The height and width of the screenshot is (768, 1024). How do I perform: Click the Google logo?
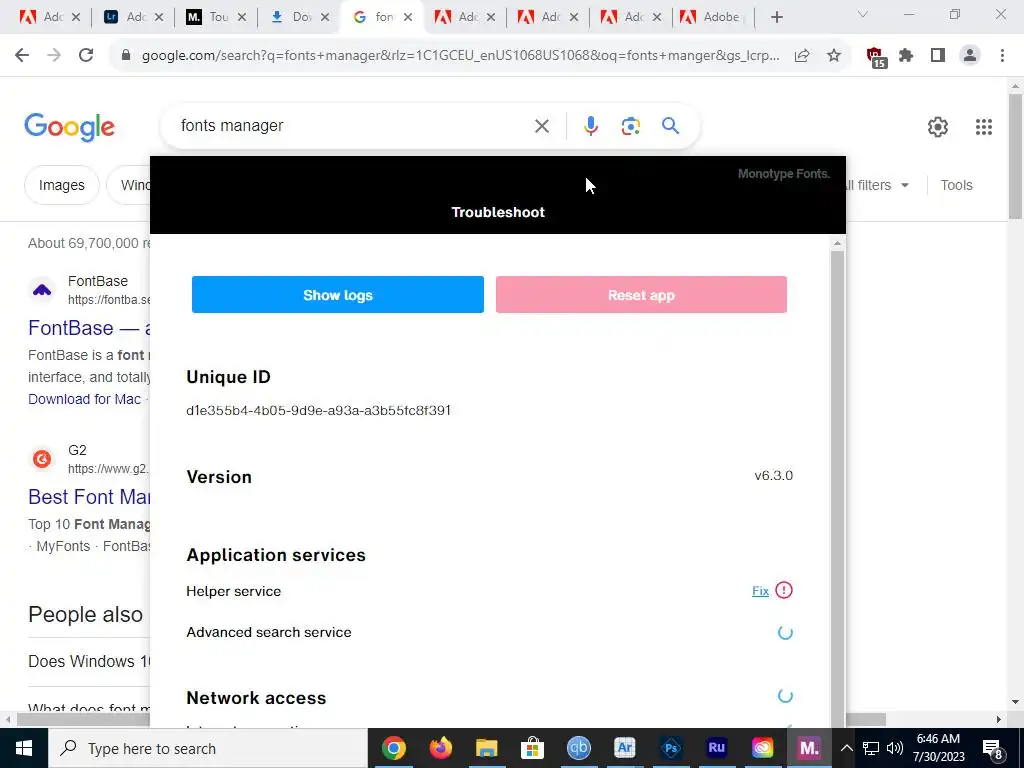pos(69,127)
